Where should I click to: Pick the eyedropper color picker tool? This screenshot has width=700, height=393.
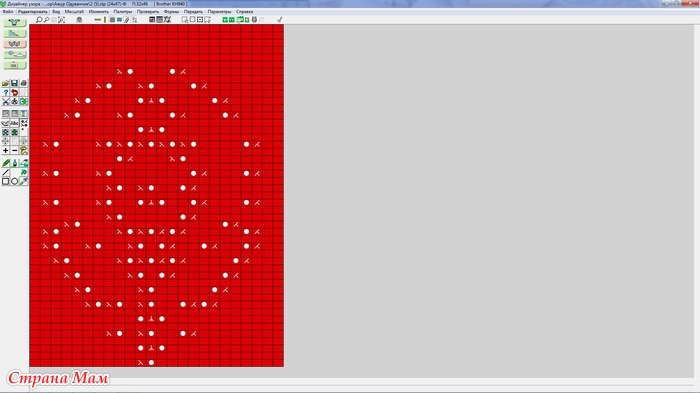coord(24,181)
